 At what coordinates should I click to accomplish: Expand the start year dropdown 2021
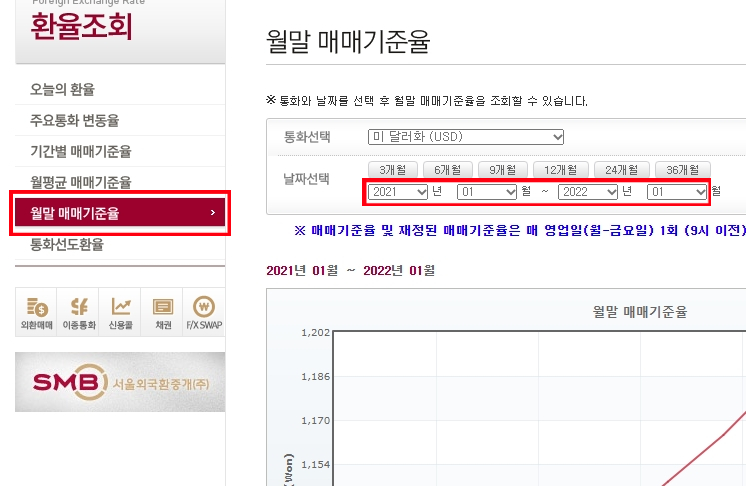click(398, 192)
